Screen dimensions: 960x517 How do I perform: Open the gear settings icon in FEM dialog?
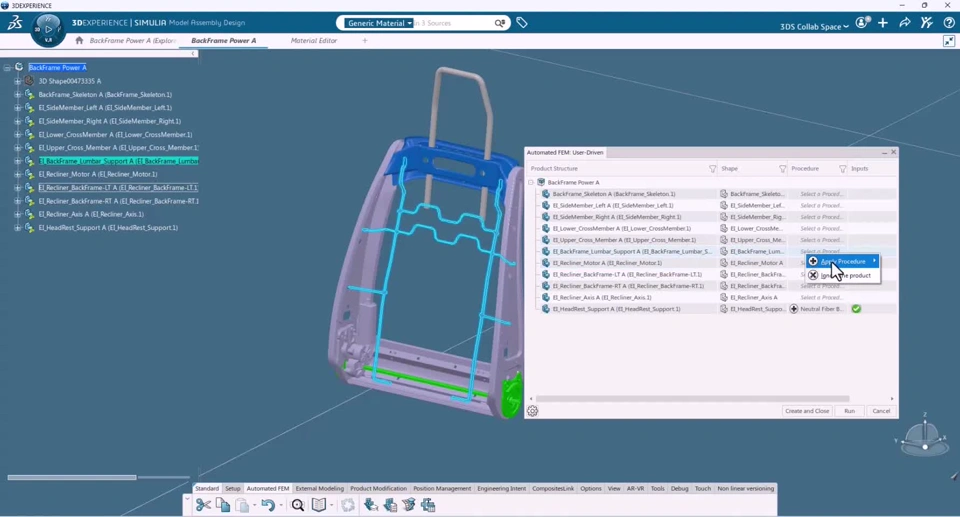533,411
